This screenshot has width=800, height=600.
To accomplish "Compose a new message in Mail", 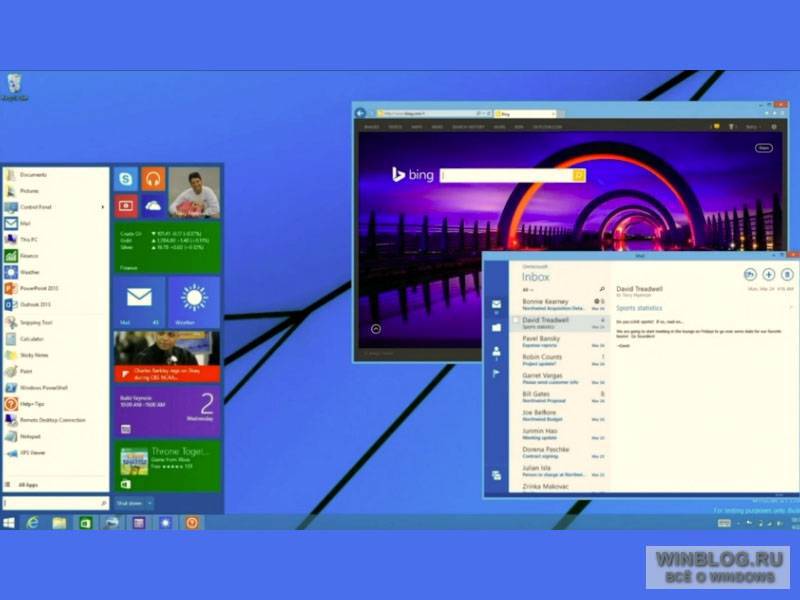I will click(x=768, y=274).
